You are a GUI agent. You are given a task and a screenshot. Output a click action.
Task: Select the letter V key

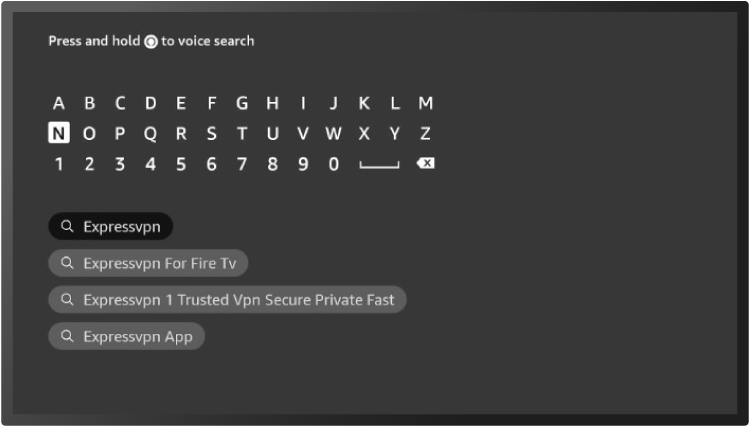point(303,134)
